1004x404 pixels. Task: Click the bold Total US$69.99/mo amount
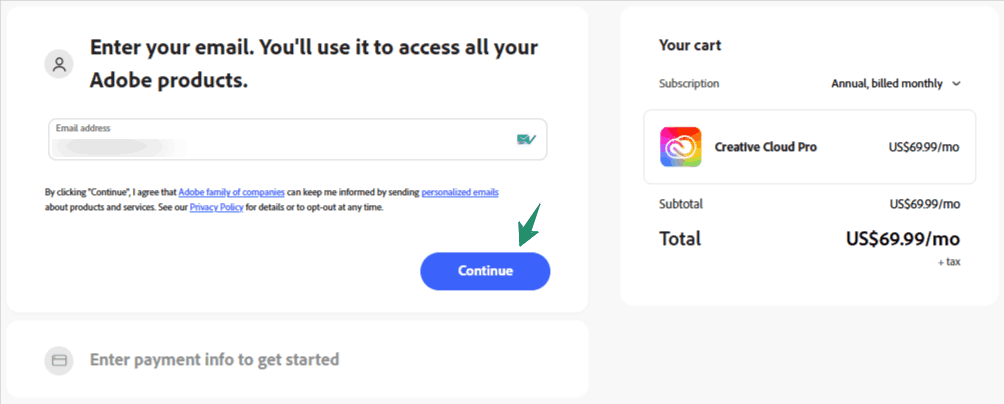point(903,239)
